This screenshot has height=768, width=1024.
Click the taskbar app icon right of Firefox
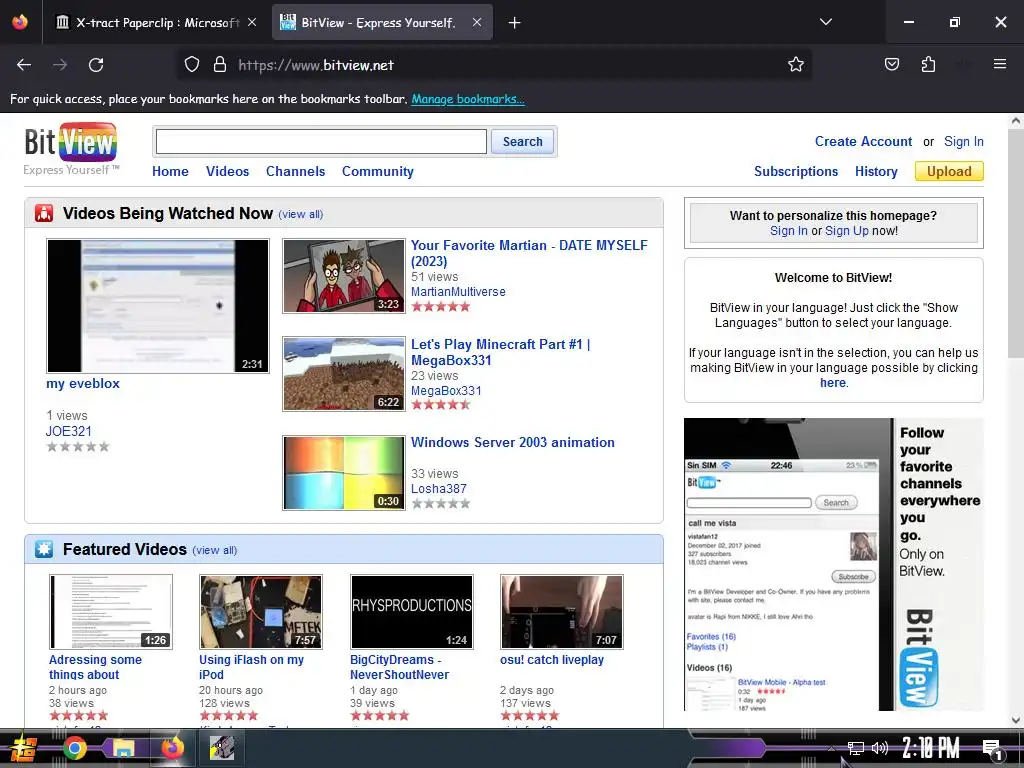click(222, 748)
